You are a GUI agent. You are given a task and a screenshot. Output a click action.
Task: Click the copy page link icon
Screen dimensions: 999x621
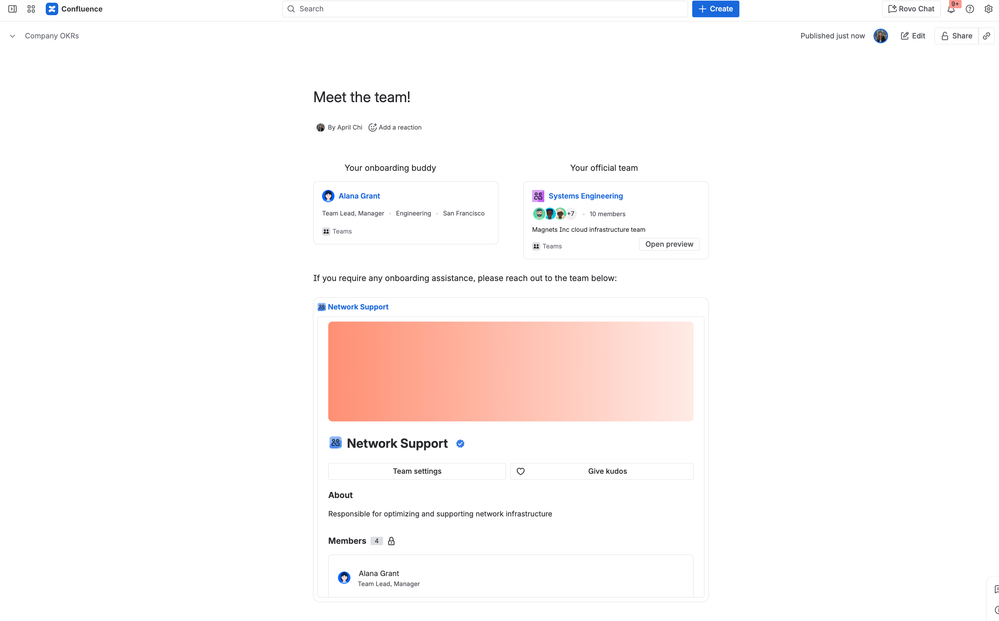[x=986, y=35]
